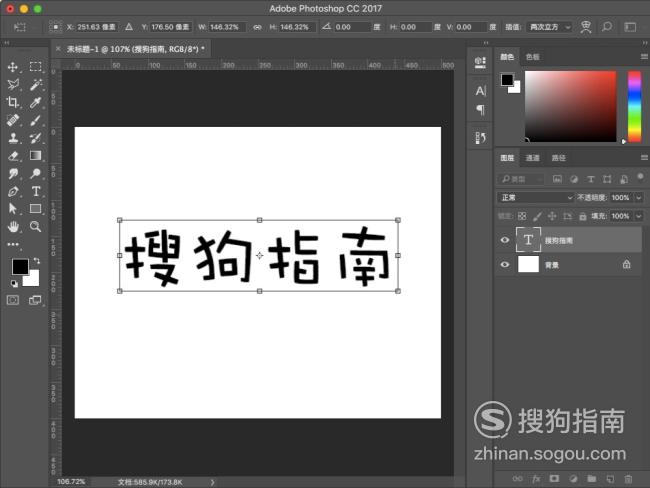The width and height of the screenshot is (650, 488).
Task: Click the foreground color swatch in toolbar
Action: [x=20, y=267]
